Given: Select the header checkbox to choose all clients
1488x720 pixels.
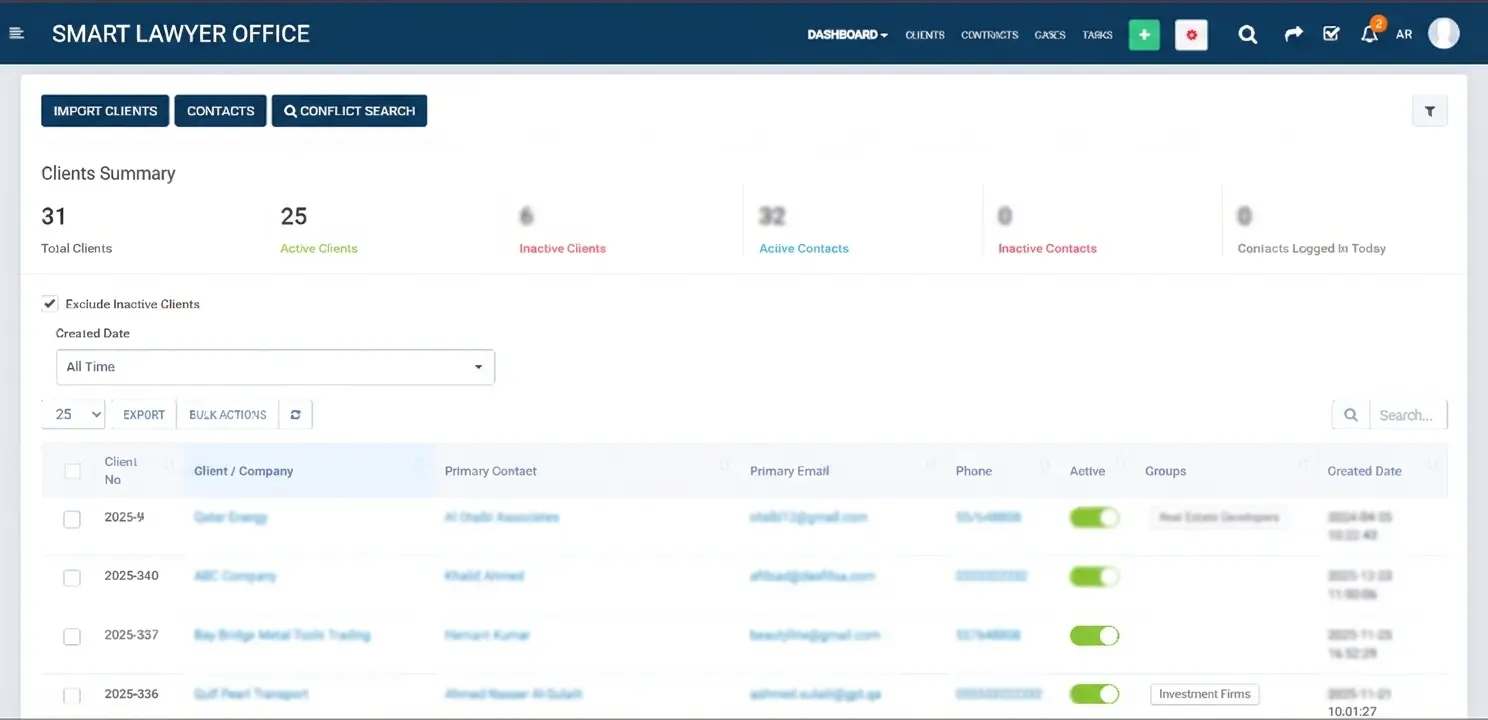Looking at the screenshot, I should tap(72, 470).
